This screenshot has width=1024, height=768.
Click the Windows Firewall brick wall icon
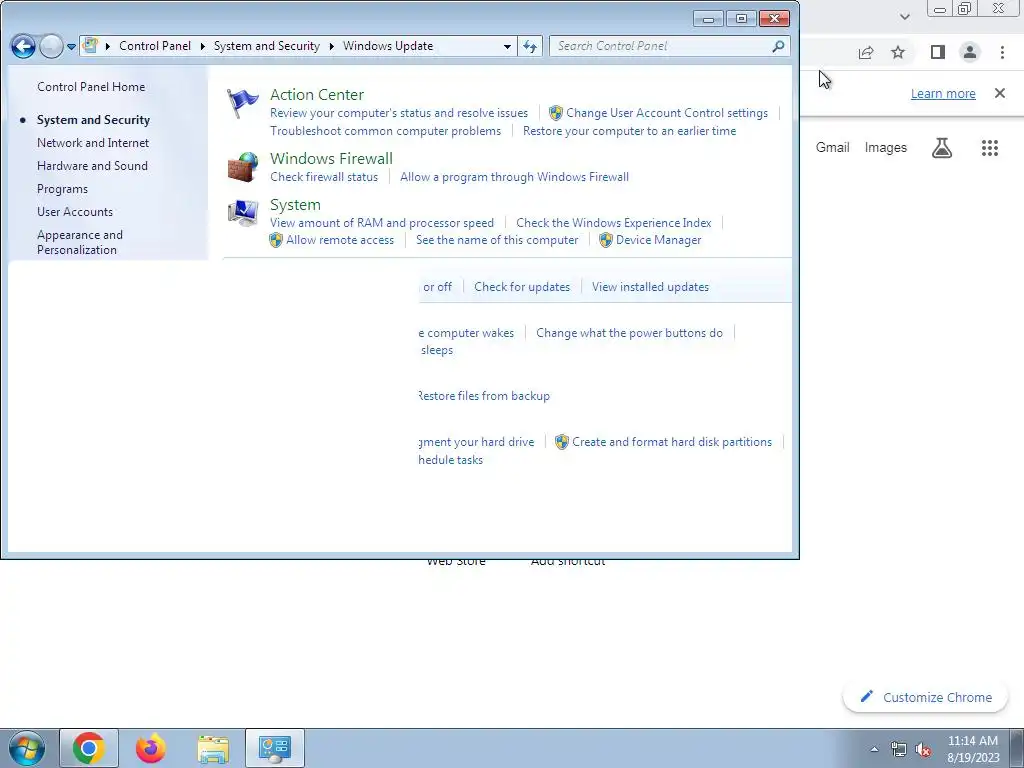click(242, 167)
